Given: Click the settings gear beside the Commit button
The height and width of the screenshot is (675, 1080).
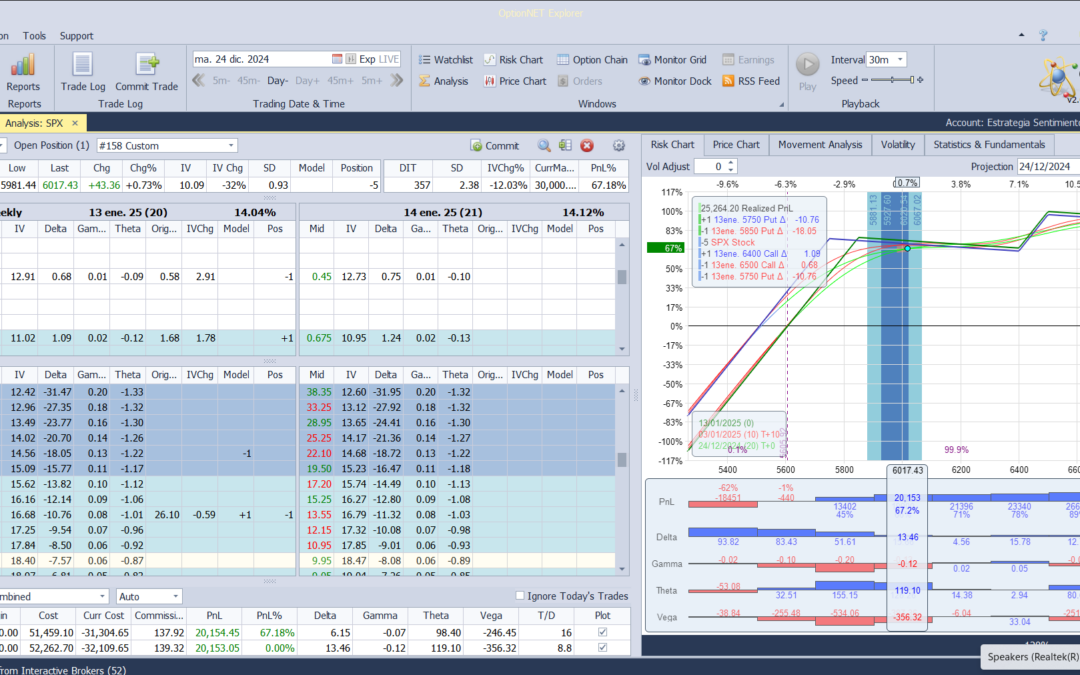Looking at the screenshot, I should tap(618, 146).
